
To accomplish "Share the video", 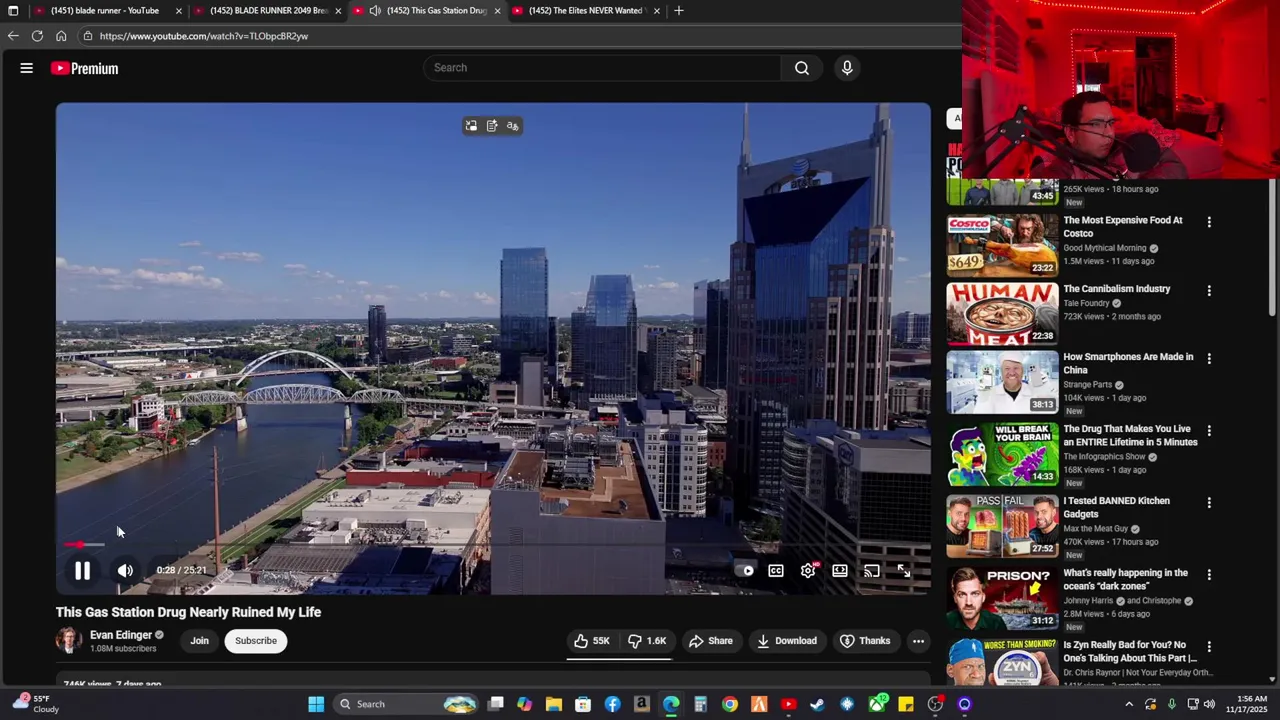I will [x=711, y=641].
